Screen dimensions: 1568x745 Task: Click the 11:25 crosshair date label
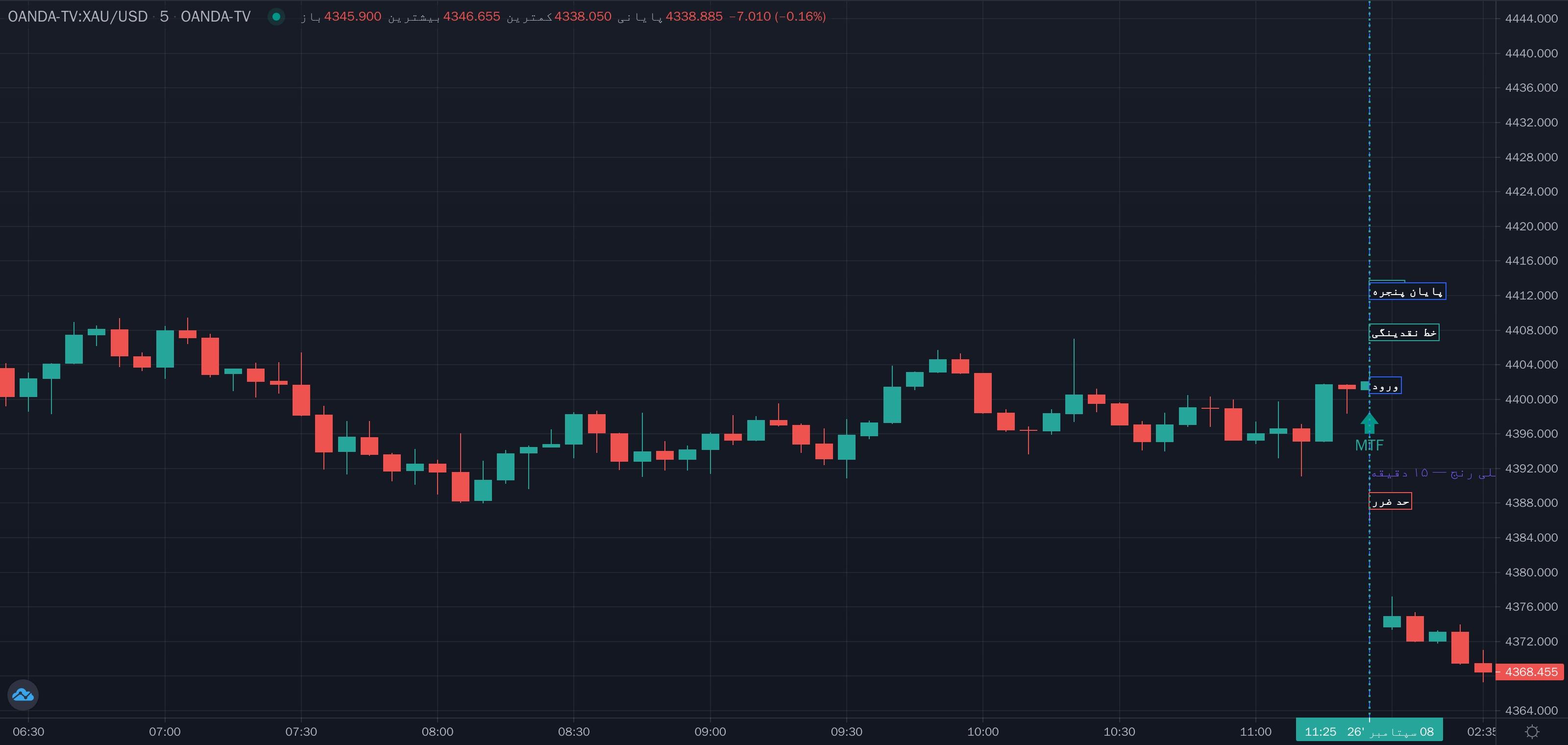click(x=1369, y=731)
